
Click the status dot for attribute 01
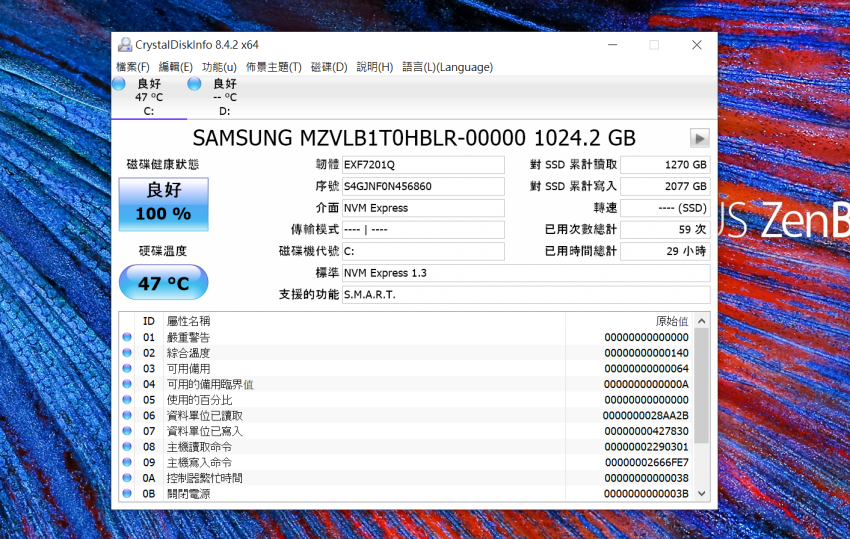click(x=127, y=337)
